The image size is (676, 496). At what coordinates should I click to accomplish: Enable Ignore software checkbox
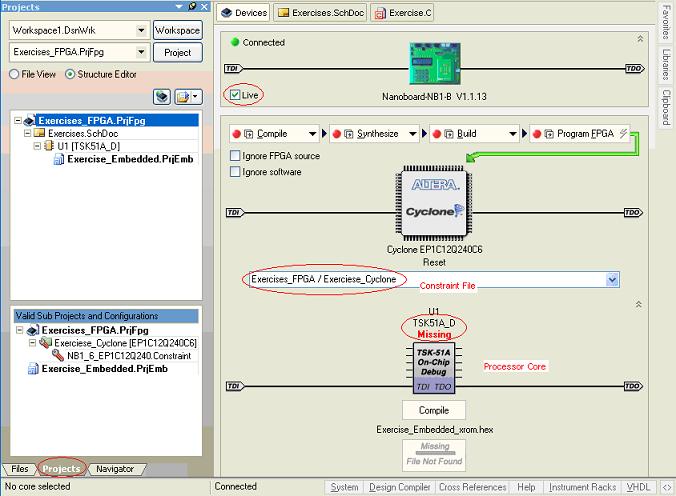(235, 172)
